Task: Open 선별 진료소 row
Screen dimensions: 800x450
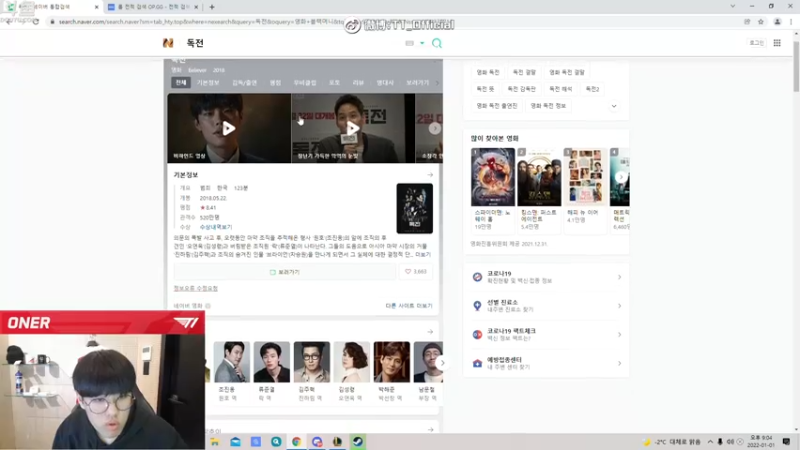Action: 546,306
